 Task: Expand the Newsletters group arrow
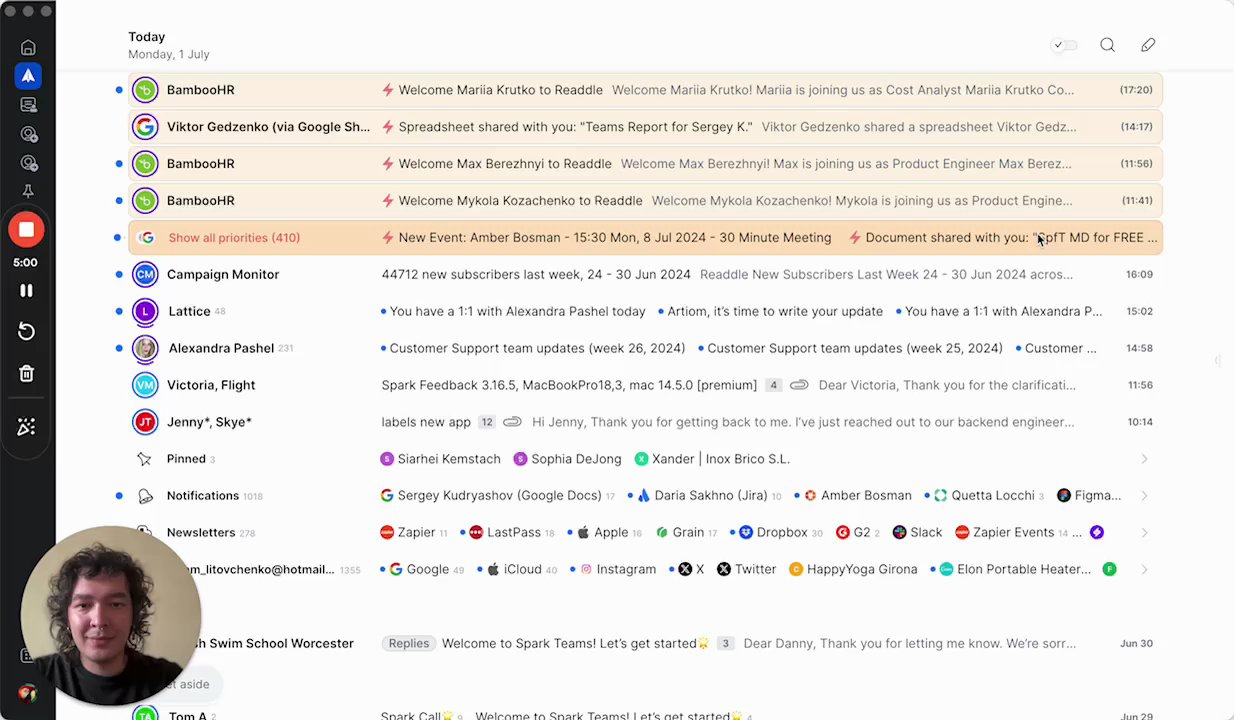coord(1144,533)
